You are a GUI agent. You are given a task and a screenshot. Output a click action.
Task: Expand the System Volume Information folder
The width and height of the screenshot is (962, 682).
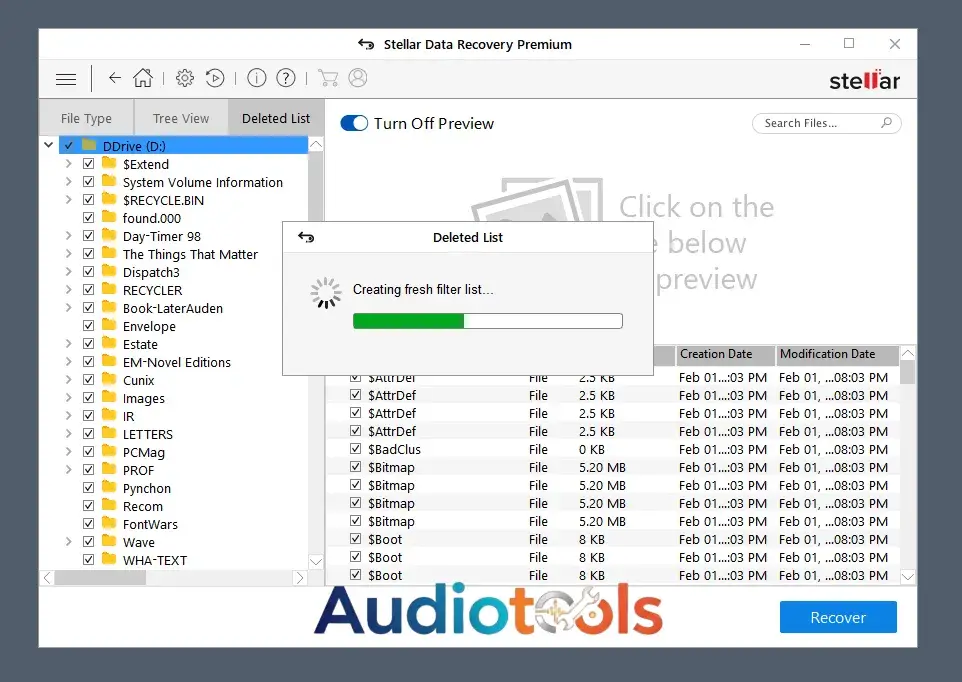(67, 182)
